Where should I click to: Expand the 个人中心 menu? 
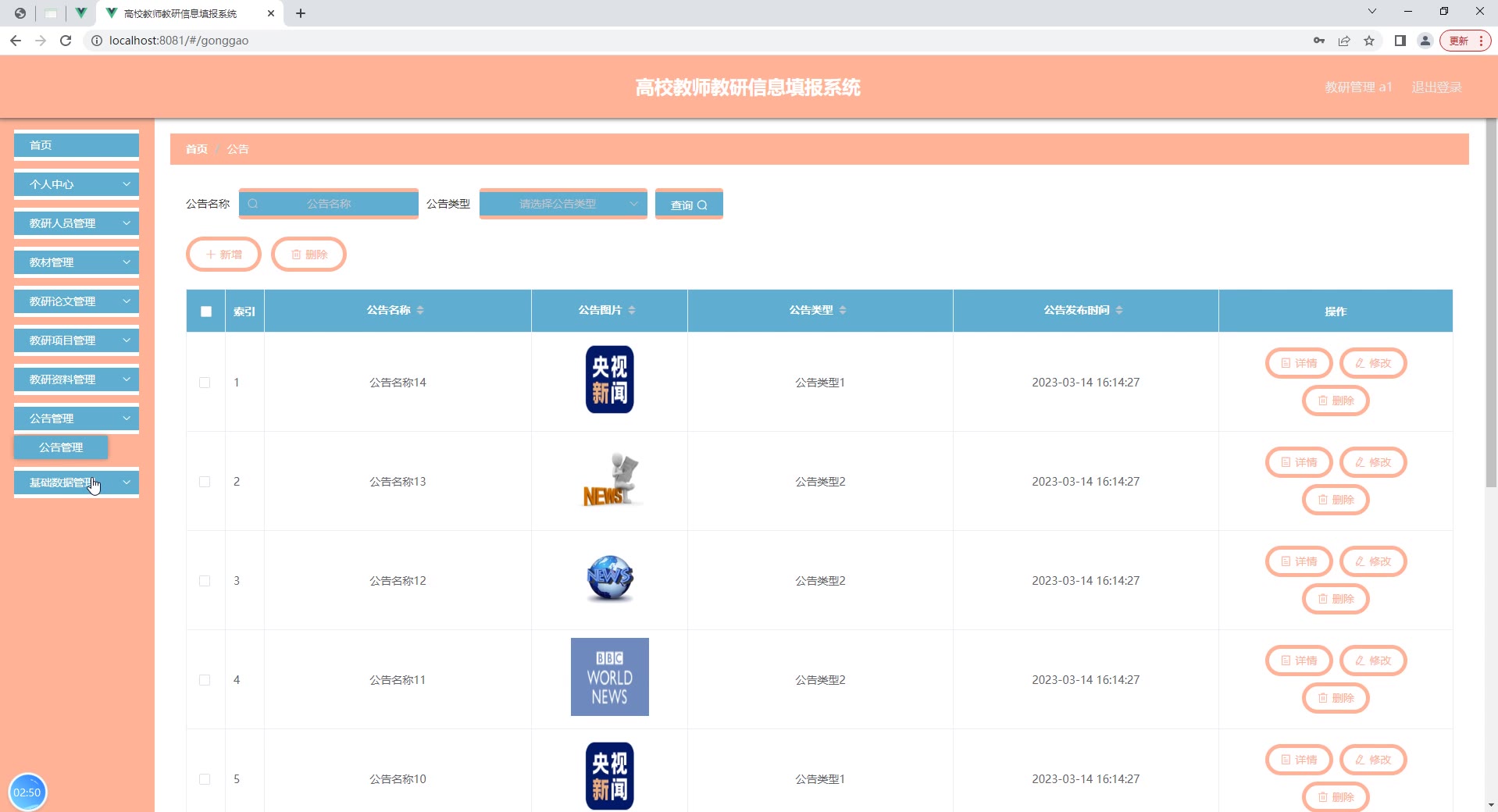click(77, 184)
